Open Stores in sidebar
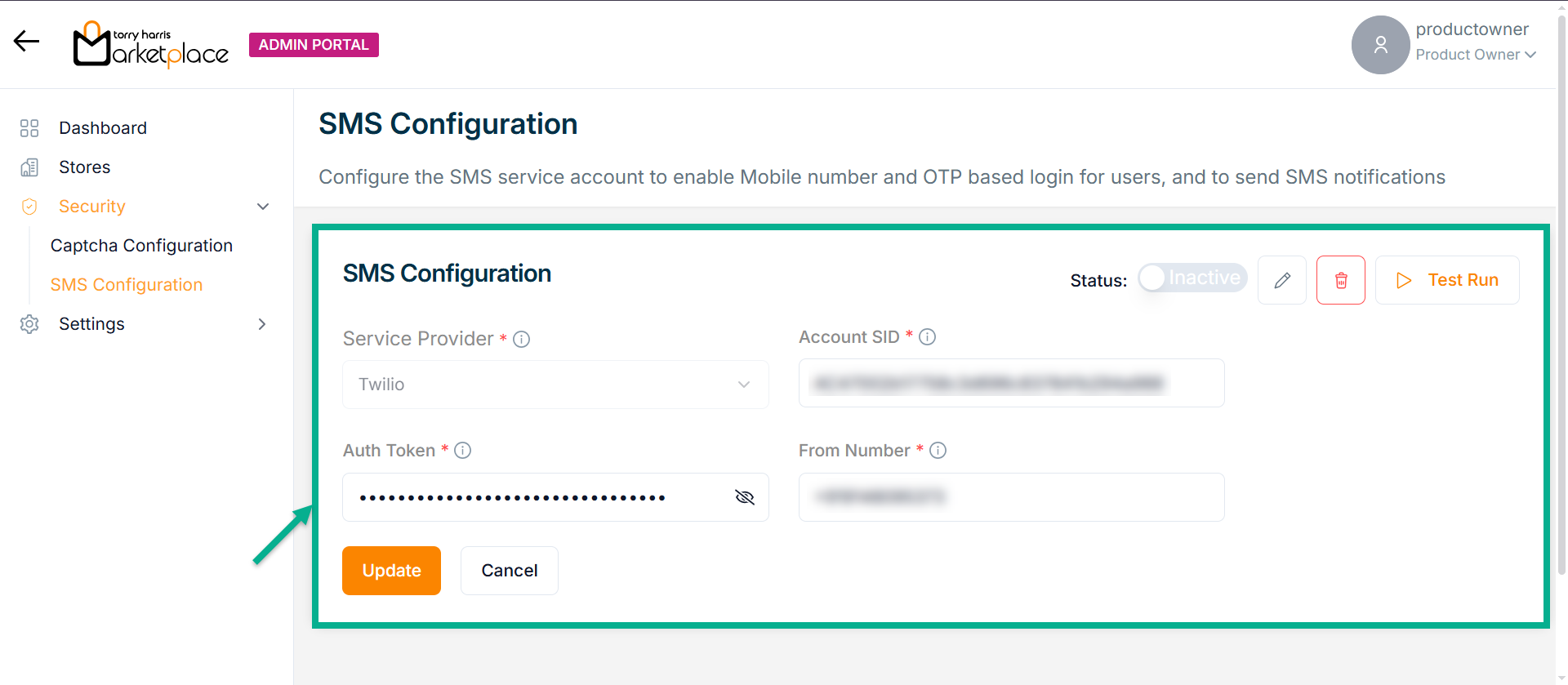 point(84,167)
